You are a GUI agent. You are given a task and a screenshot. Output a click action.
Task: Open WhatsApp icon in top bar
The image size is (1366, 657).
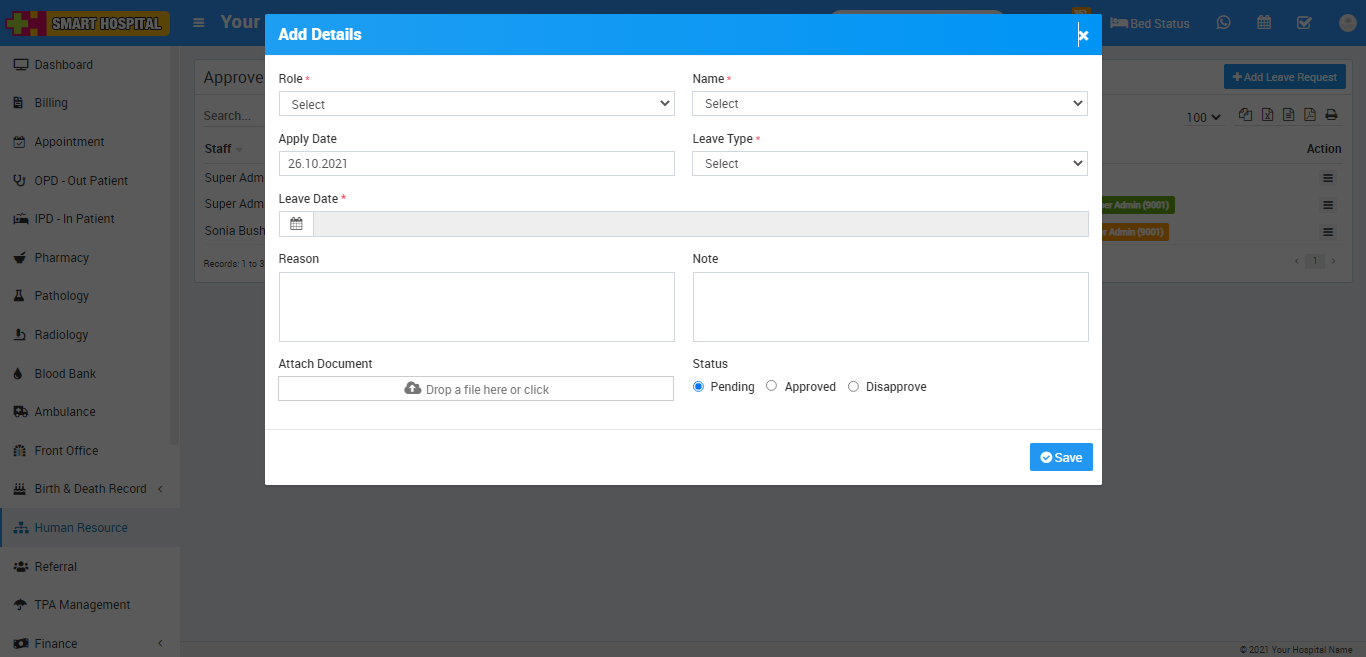point(1224,23)
